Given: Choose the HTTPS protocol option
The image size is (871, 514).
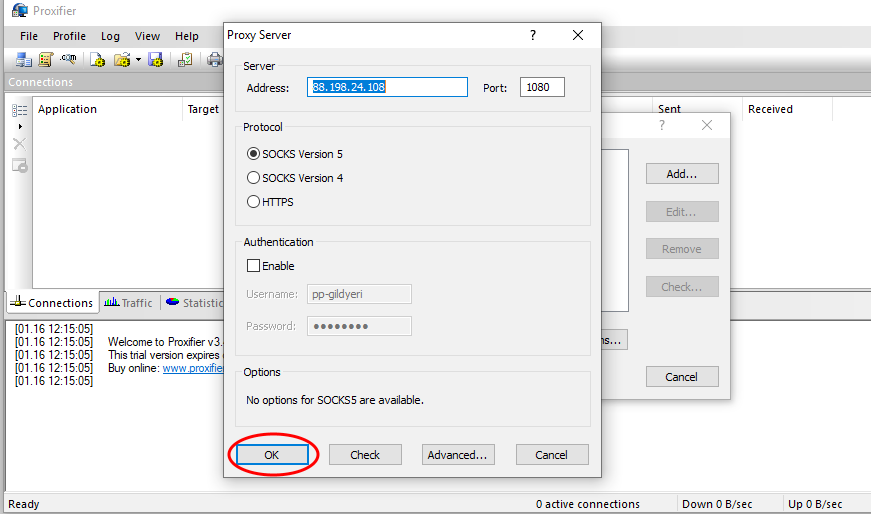Looking at the screenshot, I should [x=253, y=202].
